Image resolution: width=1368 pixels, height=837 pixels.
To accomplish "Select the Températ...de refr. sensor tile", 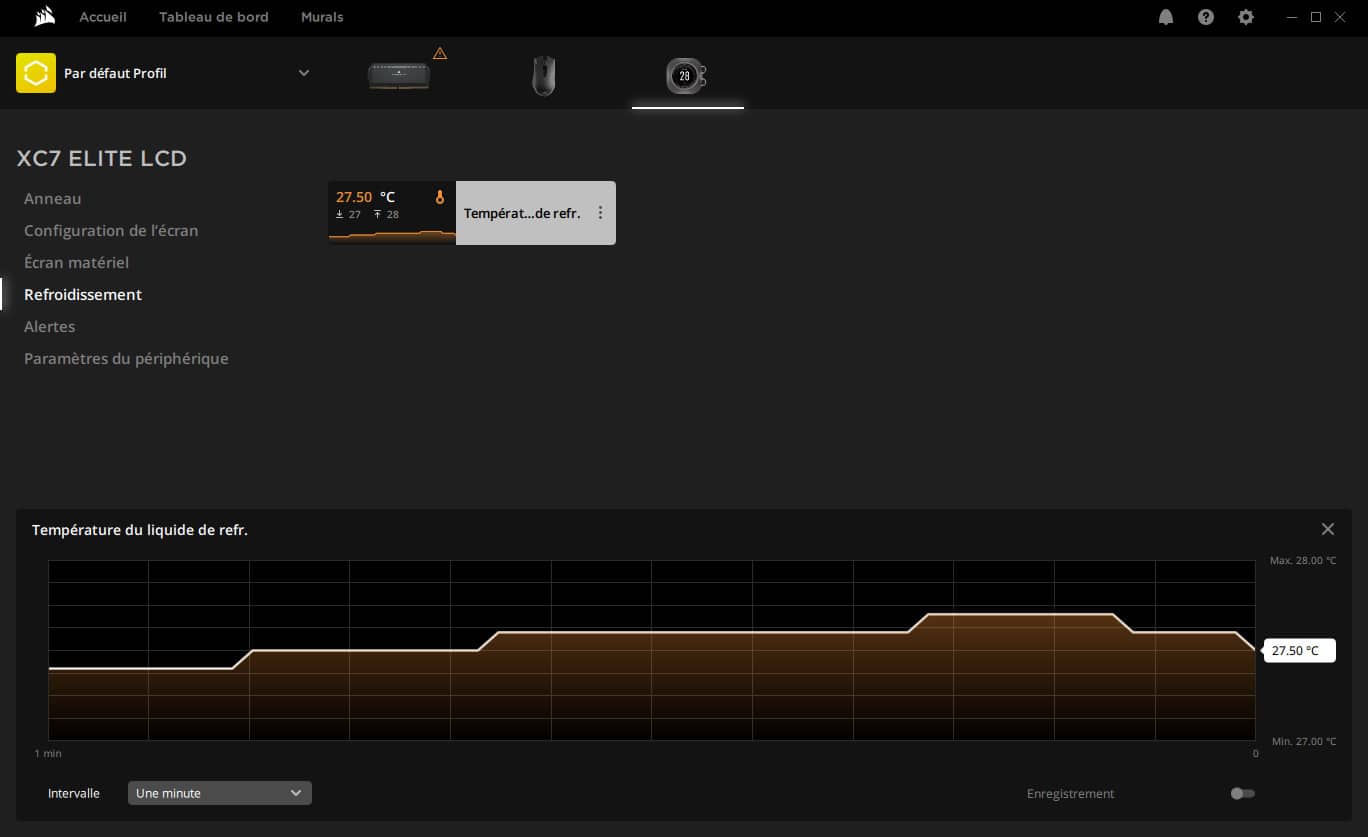I will (x=472, y=213).
